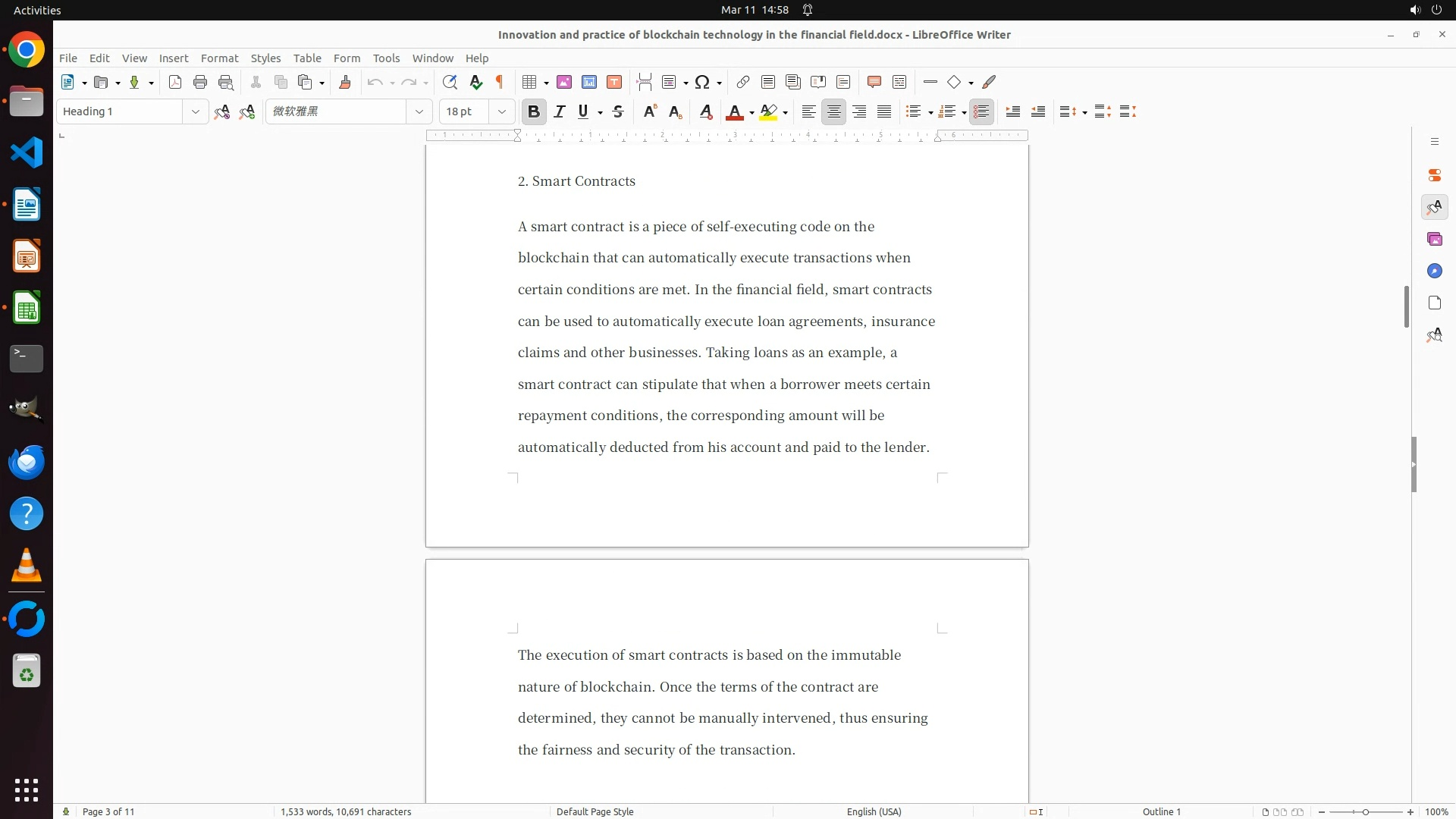Click the Export as PDF icon

point(175,82)
